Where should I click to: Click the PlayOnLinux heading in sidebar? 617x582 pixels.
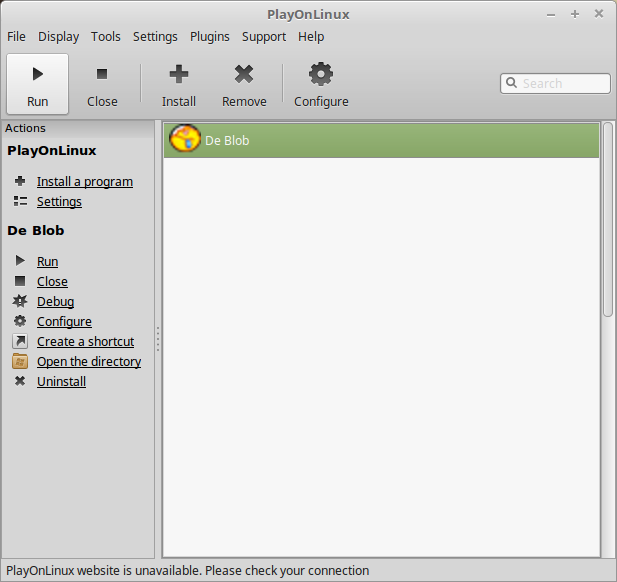[52, 151]
